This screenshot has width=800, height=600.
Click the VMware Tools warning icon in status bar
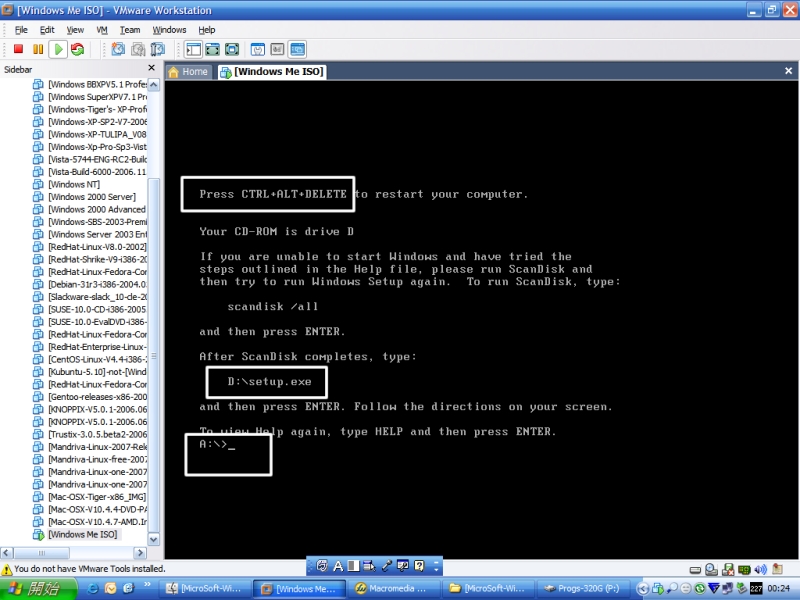pos(7,569)
